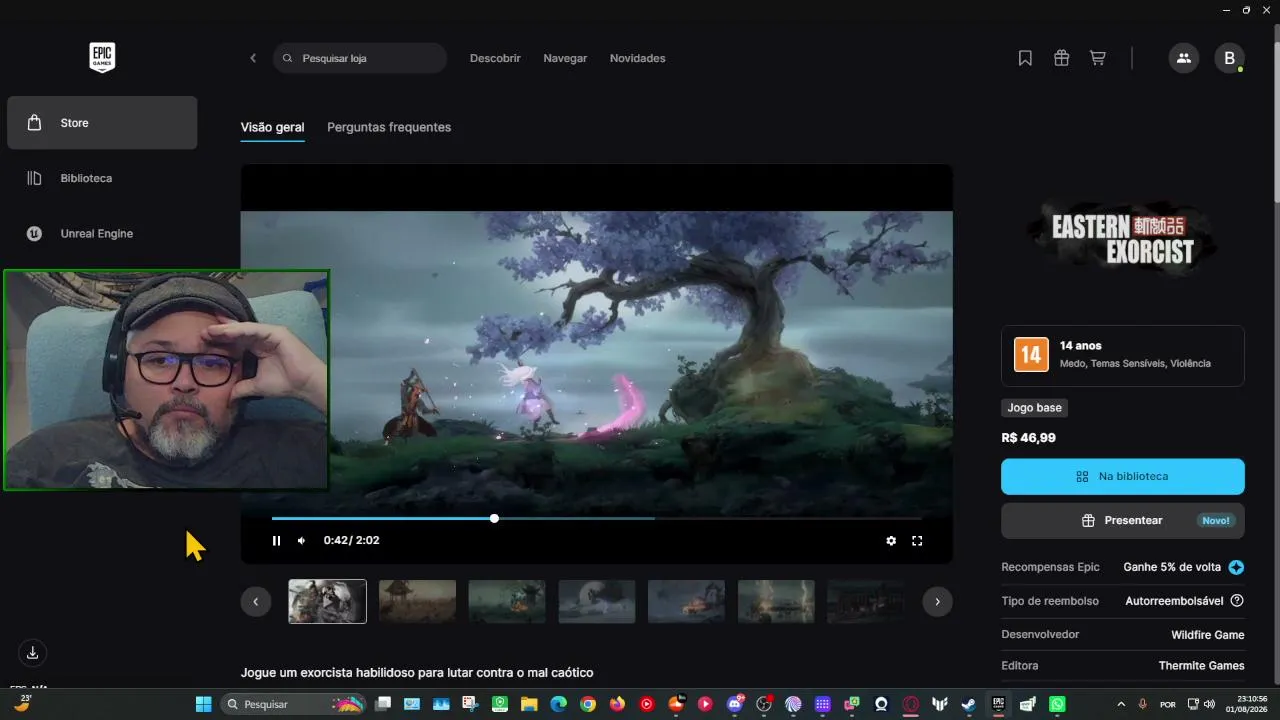Open the weather widget showing 23°
1280x720 pixels.
(22, 703)
